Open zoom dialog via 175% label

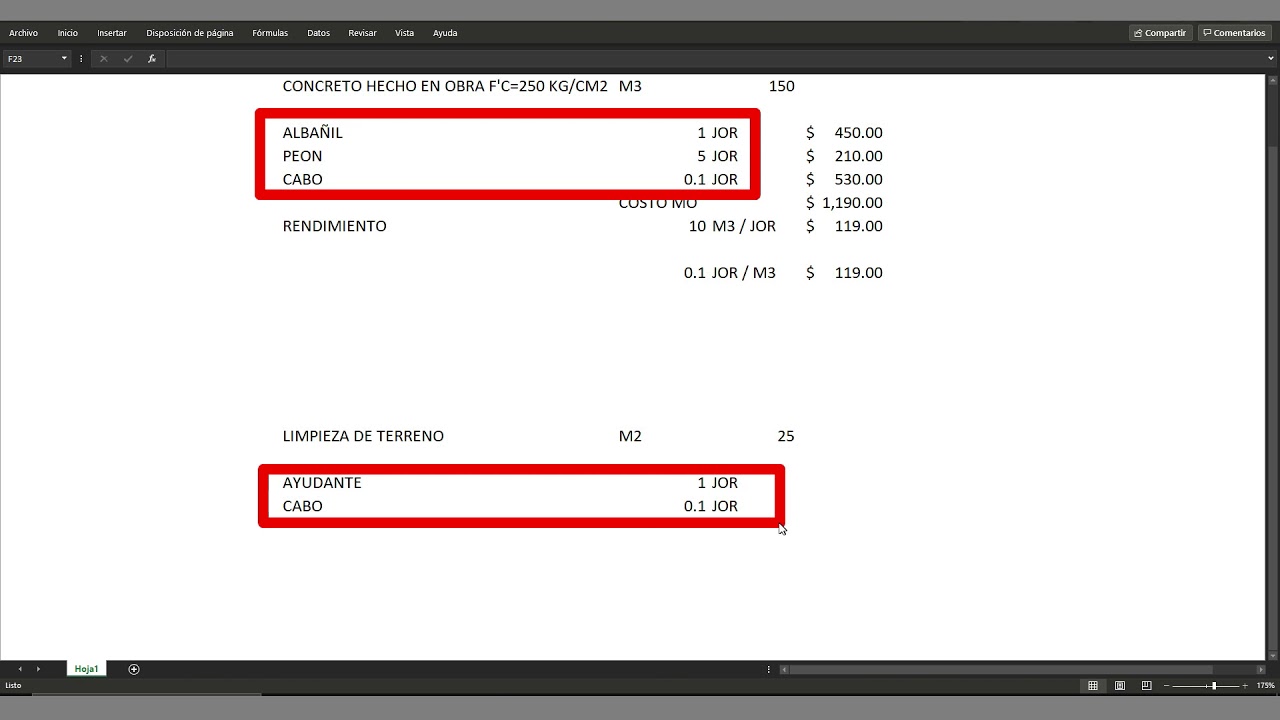[x=1265, y=686]
